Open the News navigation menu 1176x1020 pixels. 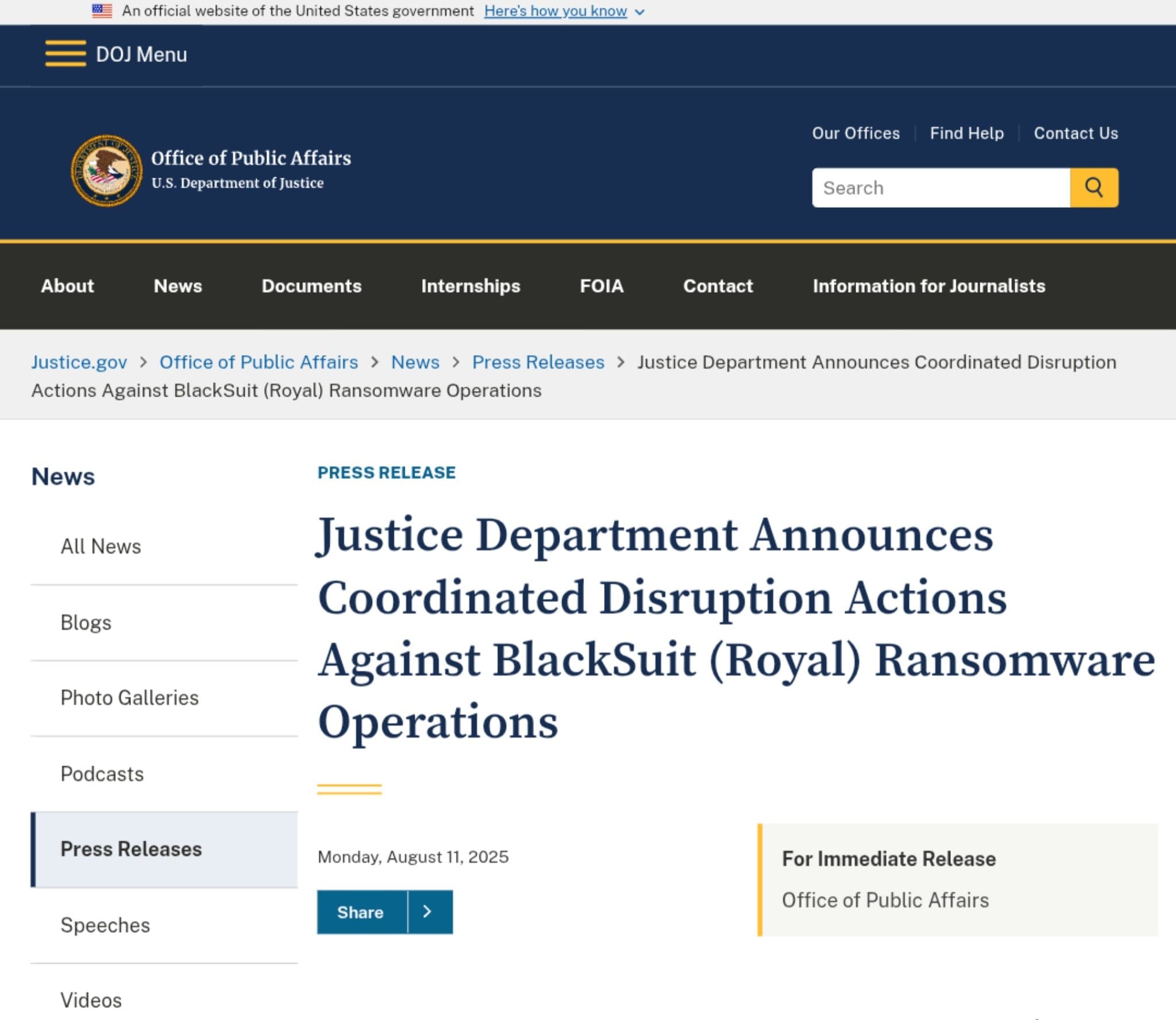tap(177, 286)
